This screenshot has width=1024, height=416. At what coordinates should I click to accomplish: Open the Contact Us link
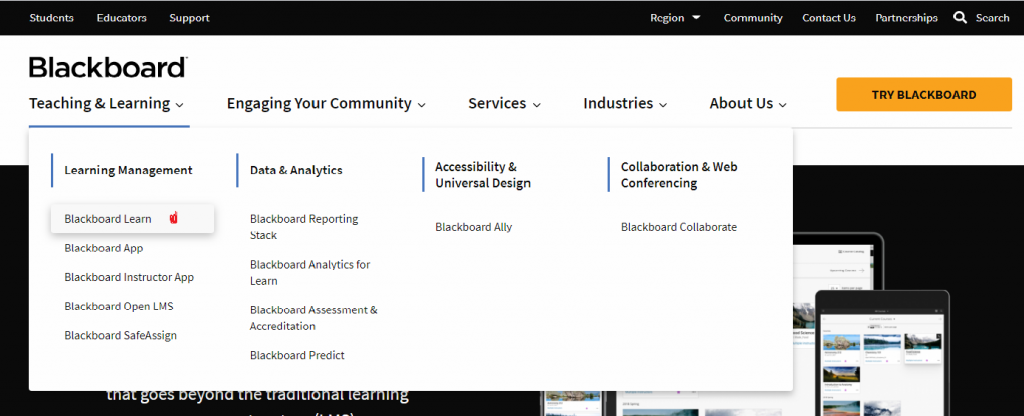pos(829,18)
